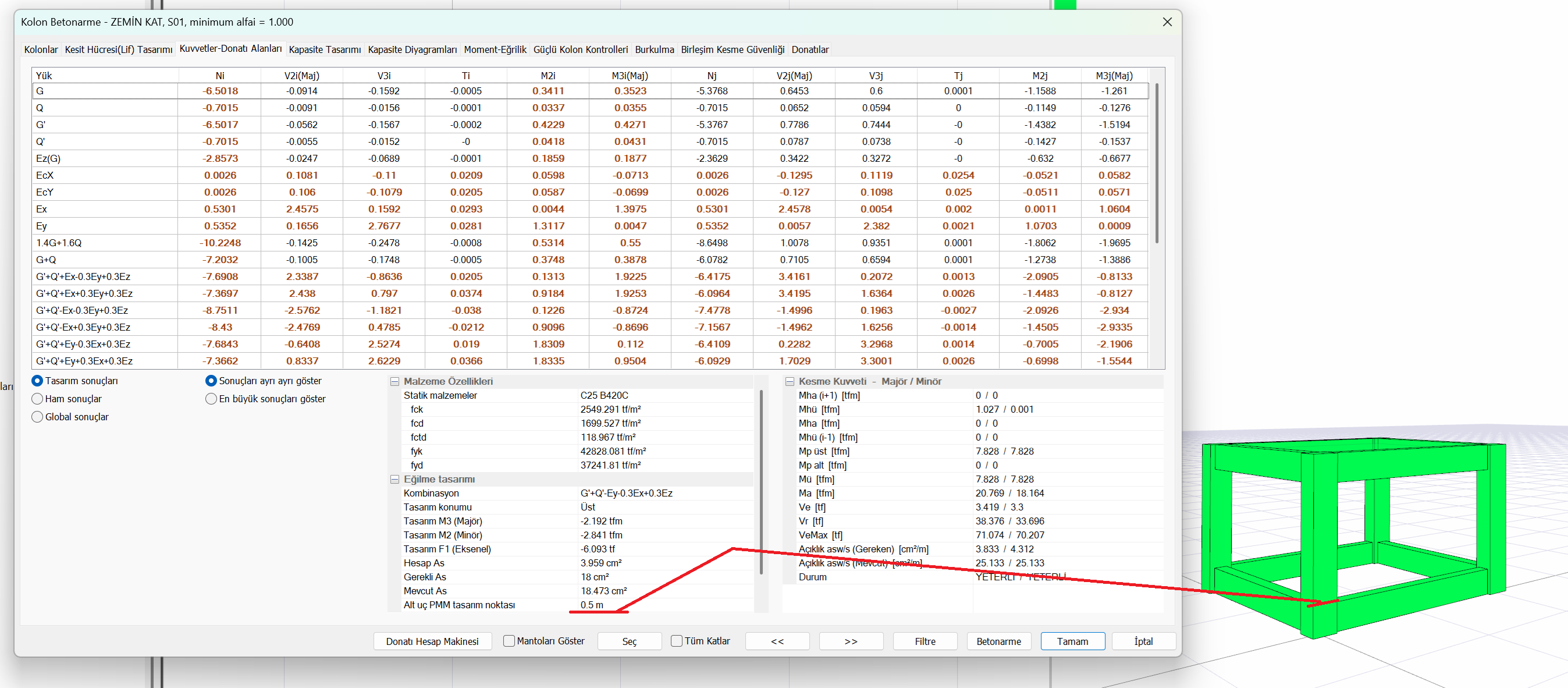The width and height of the screenshot is (1568, 688).
Task: Collapse the Malzeme Özellikleri section
Action: coord(394,382)
